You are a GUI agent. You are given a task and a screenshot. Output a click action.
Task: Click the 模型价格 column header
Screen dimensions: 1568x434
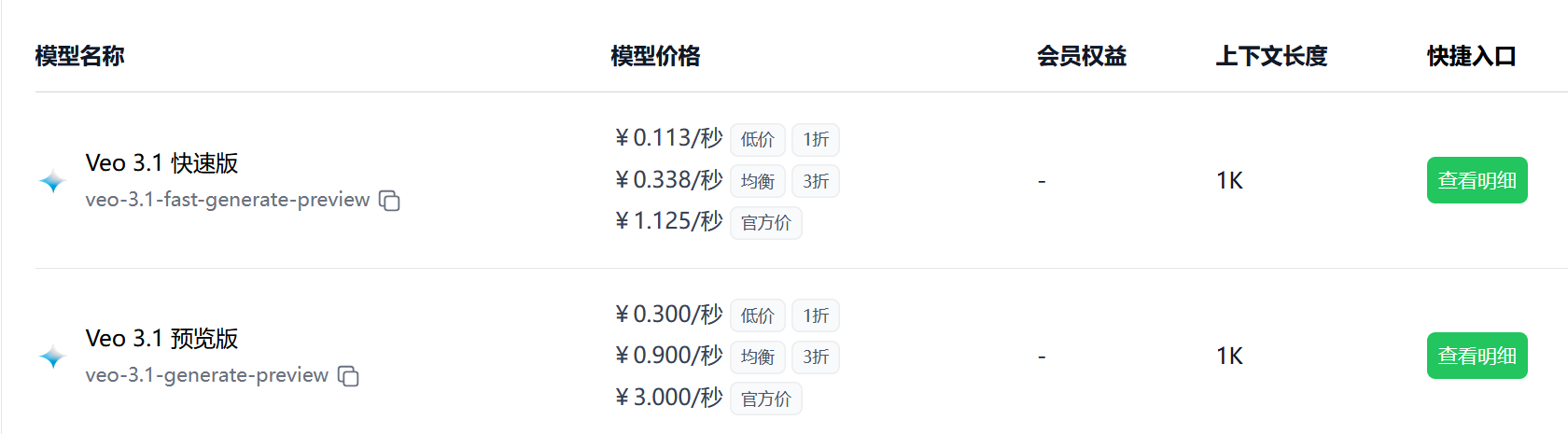point(655,56)
